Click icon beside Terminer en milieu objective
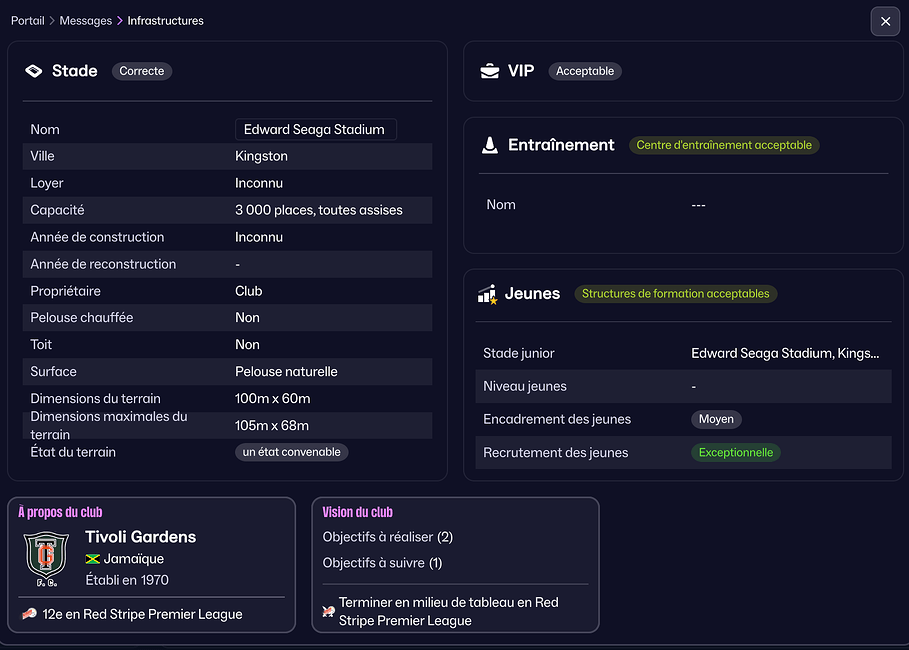 click(x=328, y=610)
